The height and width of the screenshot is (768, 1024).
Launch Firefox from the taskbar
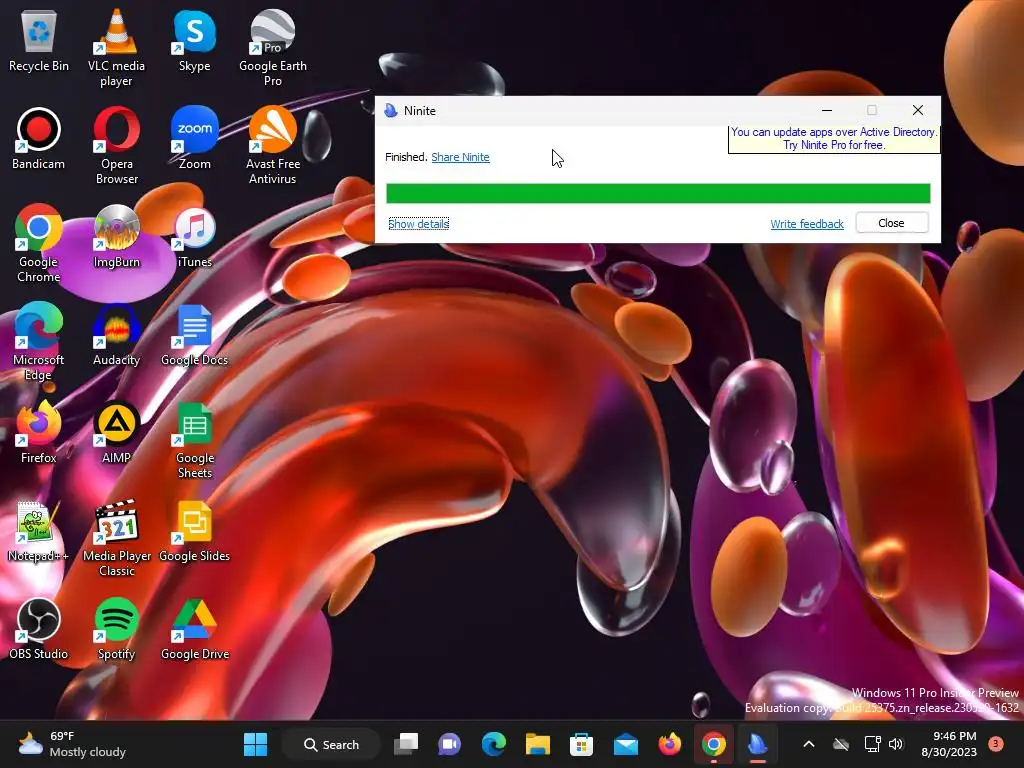point(669,744)
